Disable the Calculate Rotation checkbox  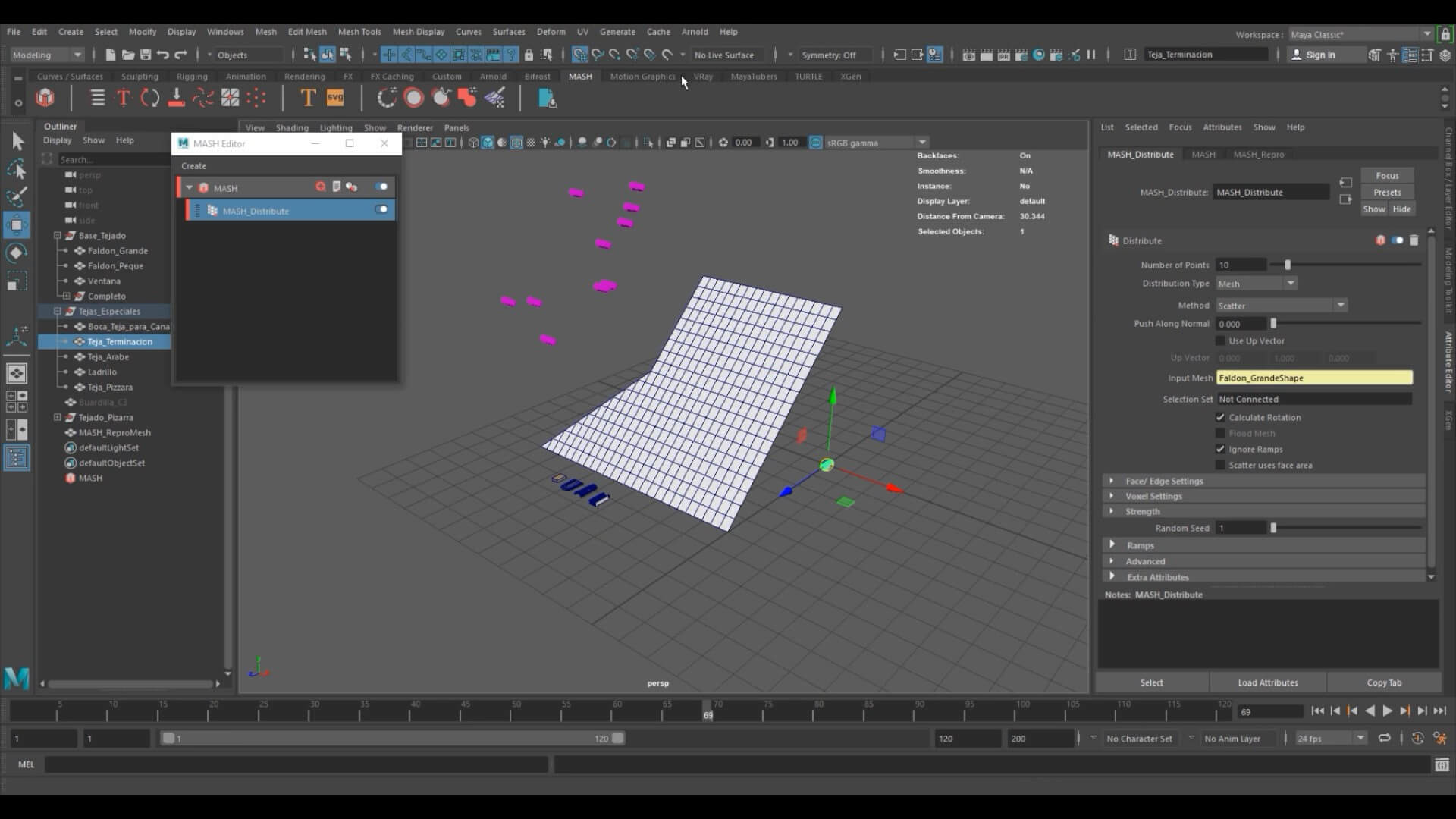tap(1220, 417)
